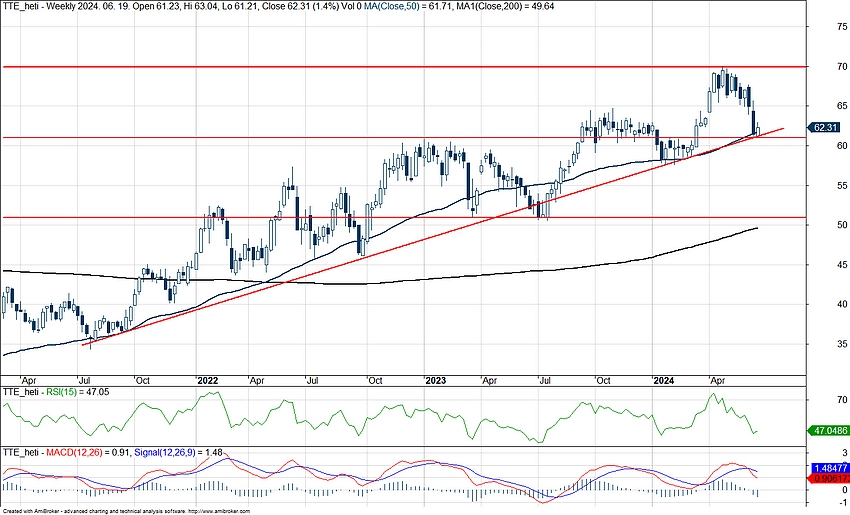Click the 75 price axis label
This screenshot has width=850, height=515.
pos(842,27)
